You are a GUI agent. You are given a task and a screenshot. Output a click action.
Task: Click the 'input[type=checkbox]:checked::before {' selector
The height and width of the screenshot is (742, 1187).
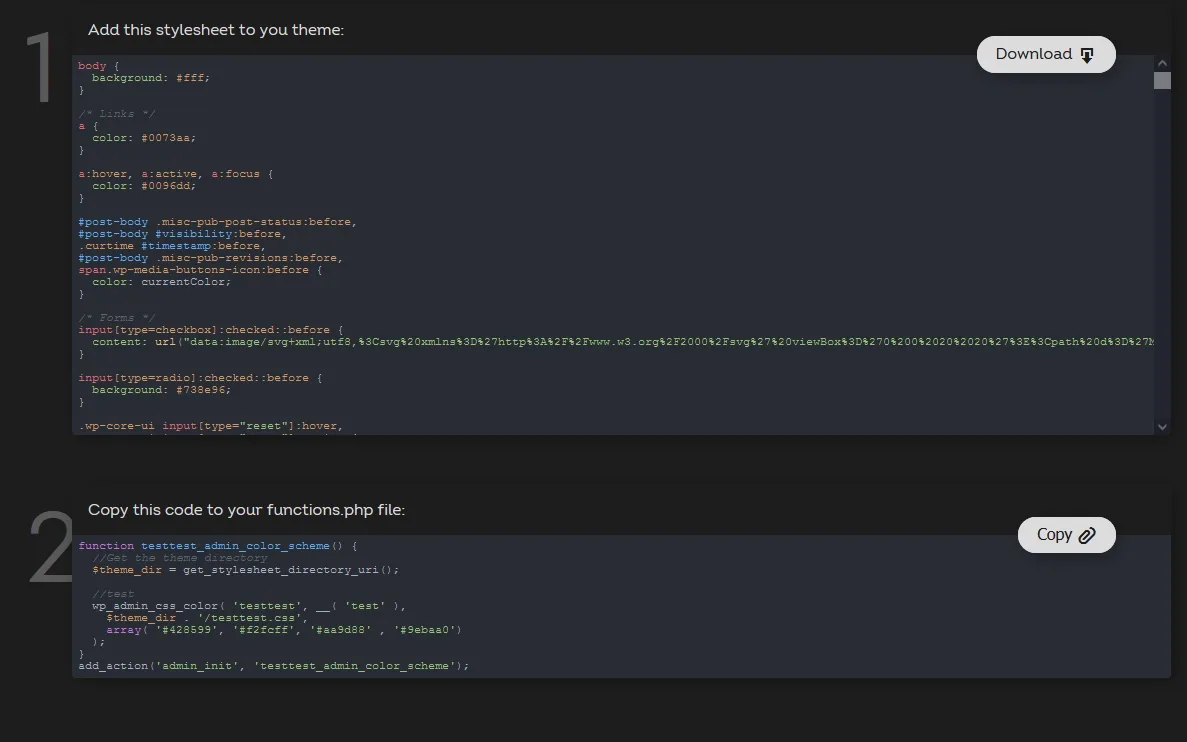[210, 330]
